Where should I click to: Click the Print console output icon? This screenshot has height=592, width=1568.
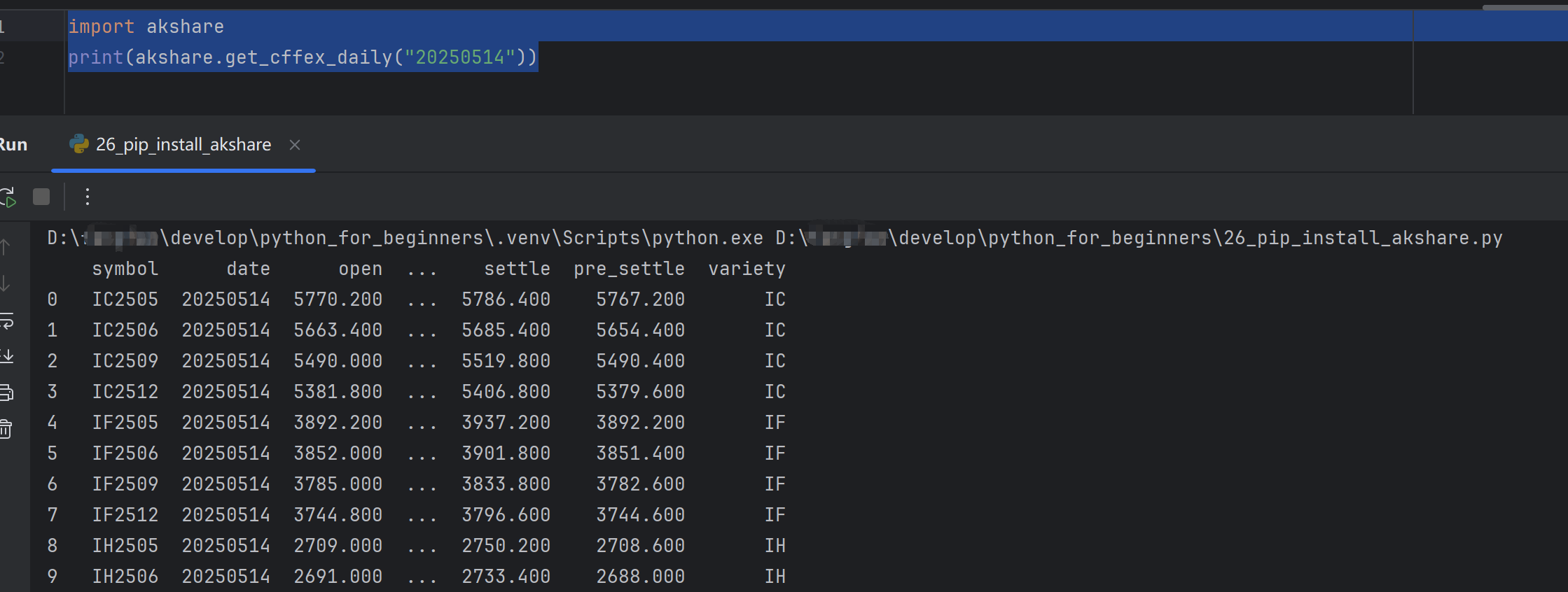pyautogui.click(x=6, y=393)
